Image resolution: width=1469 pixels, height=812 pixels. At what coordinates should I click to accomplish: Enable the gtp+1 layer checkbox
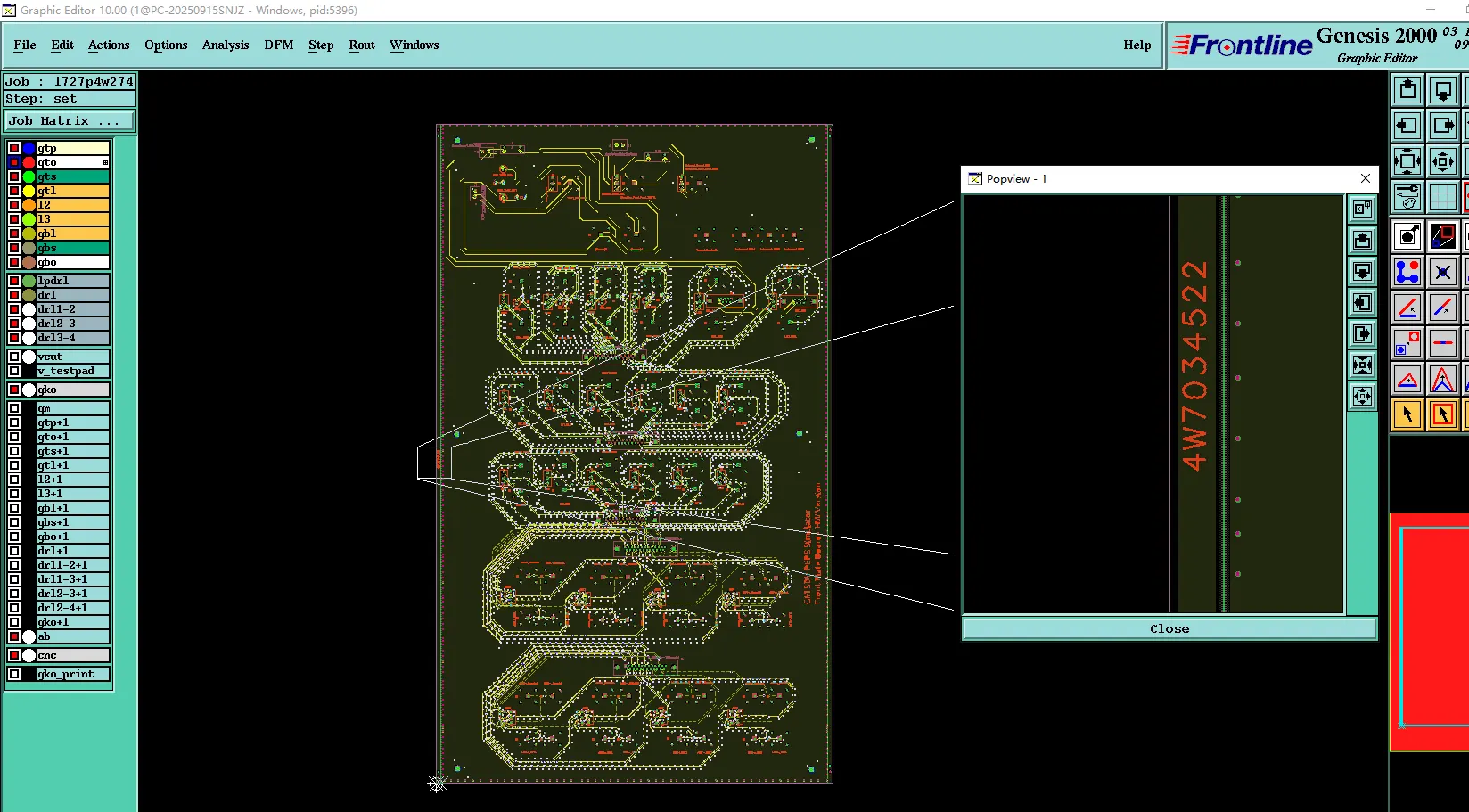click(x=14, y=422)
